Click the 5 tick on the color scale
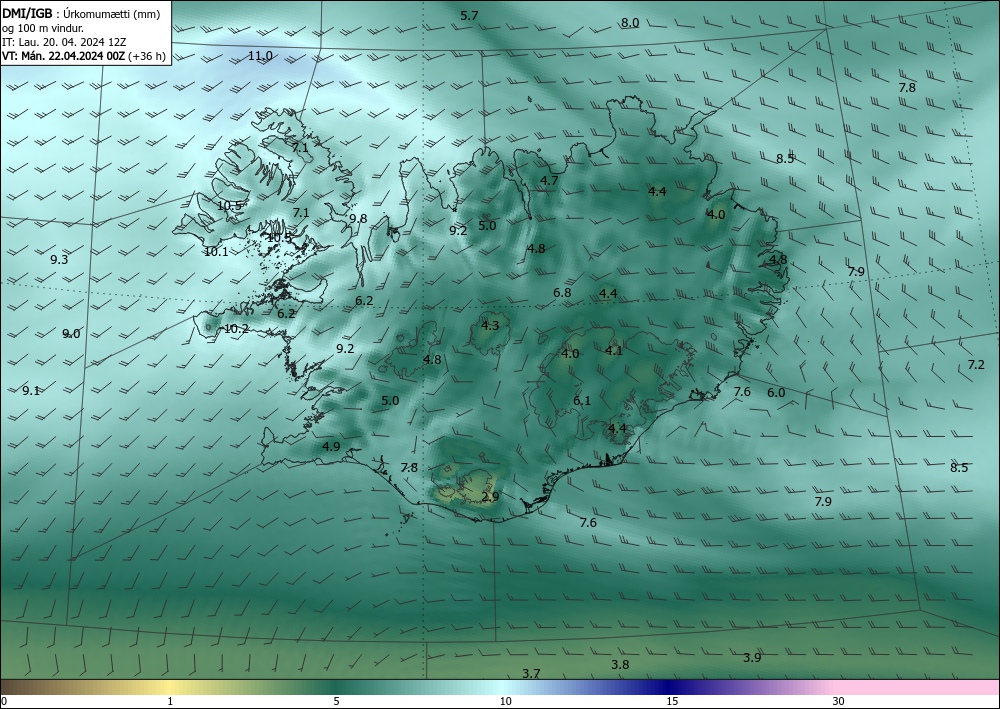This screenshot has width=1000, height=709. [x=336, y=701]
